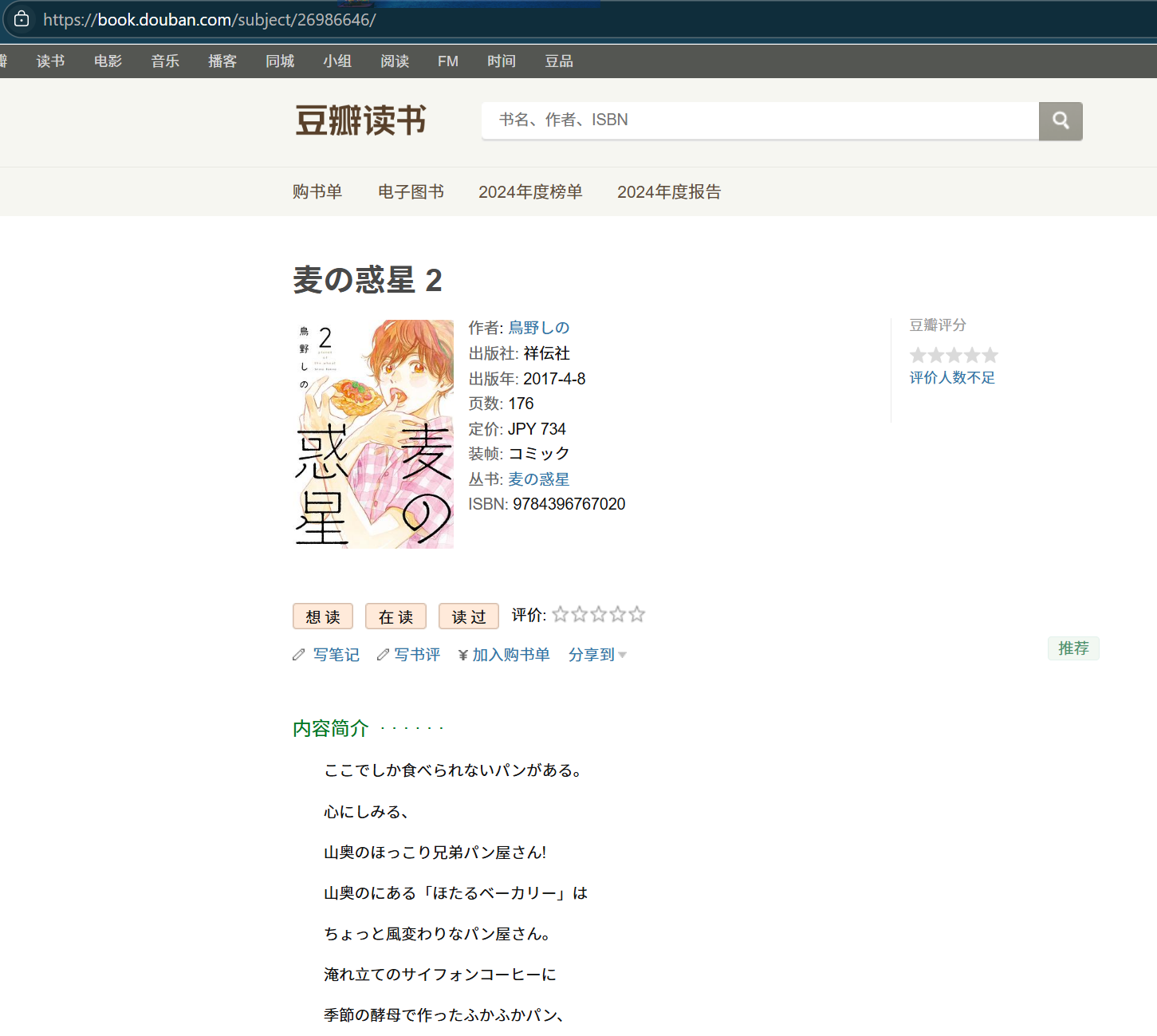Screen dimensions: 1157x1036
Task: Rate the book two stars
Action: coord(579,614)
